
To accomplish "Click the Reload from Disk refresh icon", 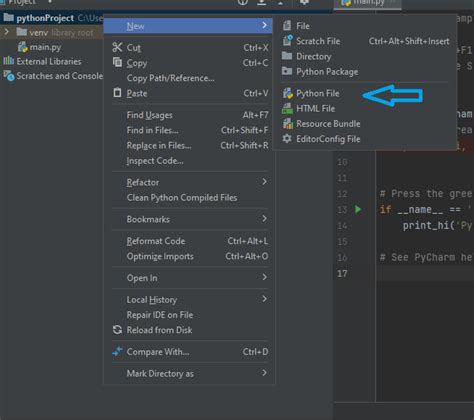I will [x=117, y=330].
